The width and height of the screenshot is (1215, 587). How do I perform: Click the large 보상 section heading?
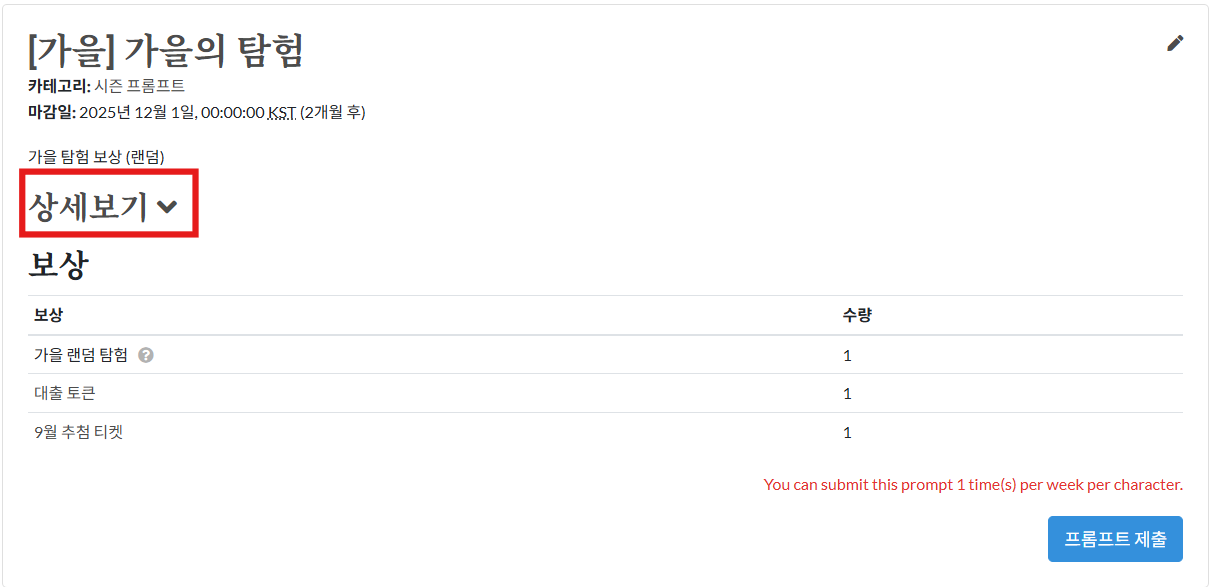coord(58,265)
